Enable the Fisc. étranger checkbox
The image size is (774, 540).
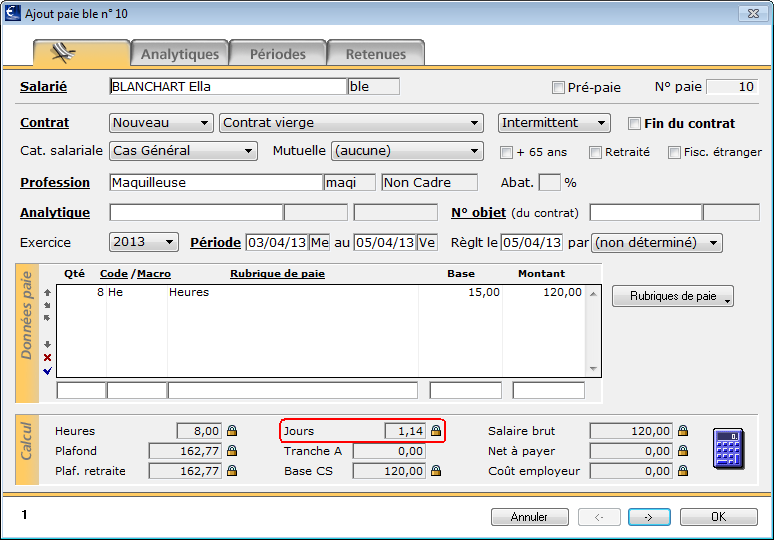(x=674, y=153)
